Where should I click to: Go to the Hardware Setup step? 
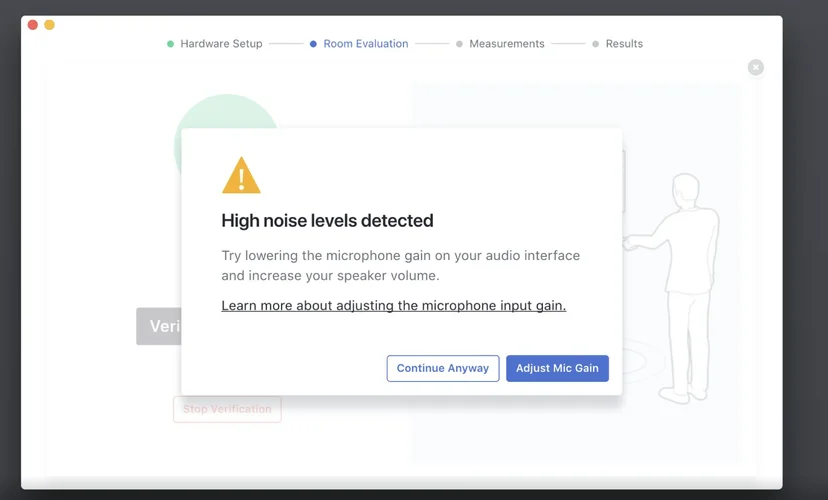(221, 44)
